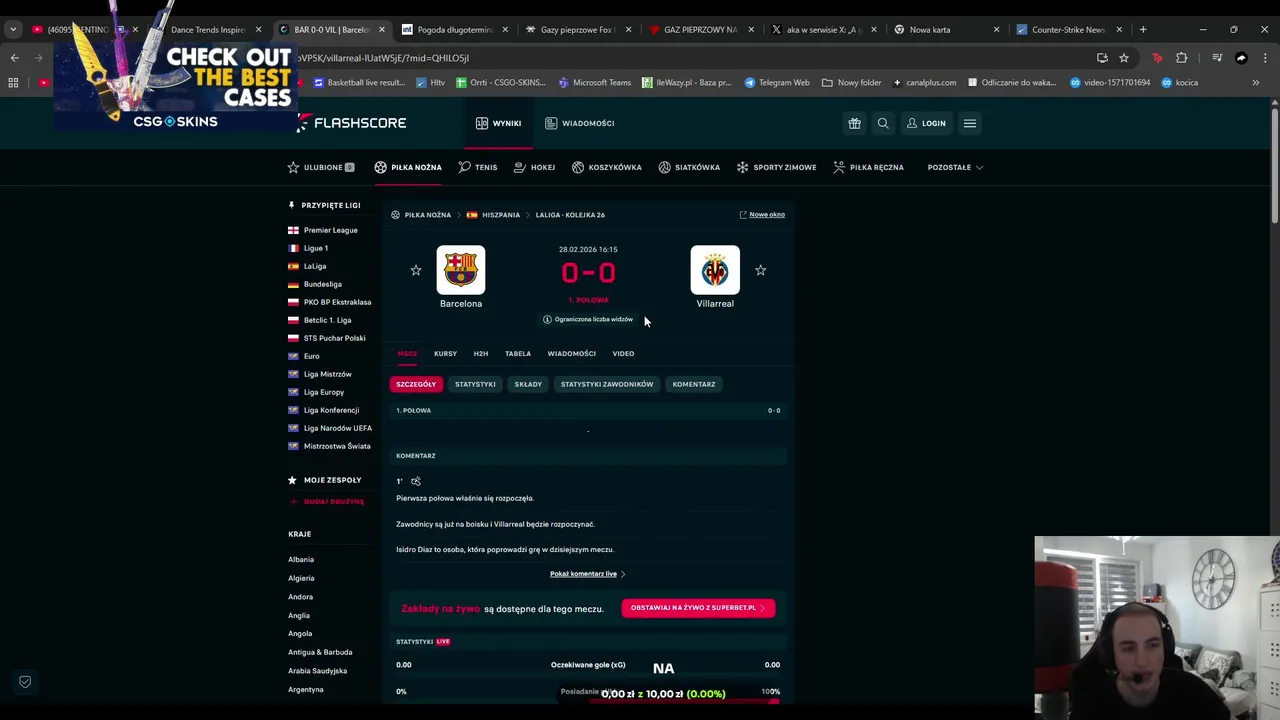Select TENIS sport
1280x720 pixels.
tap(478, 167)
